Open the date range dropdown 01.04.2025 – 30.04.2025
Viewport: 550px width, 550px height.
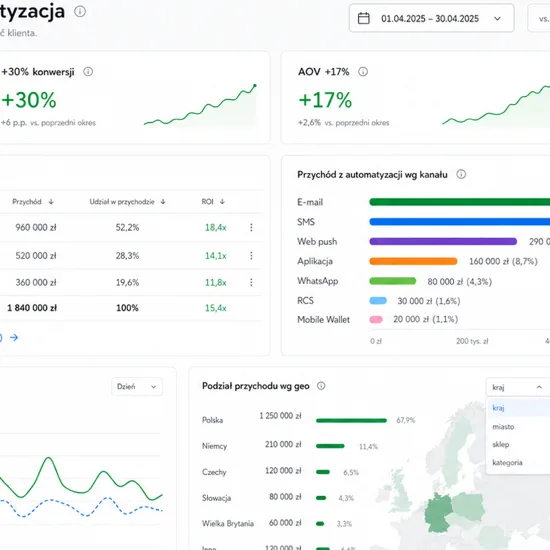[x=431, y=18]
